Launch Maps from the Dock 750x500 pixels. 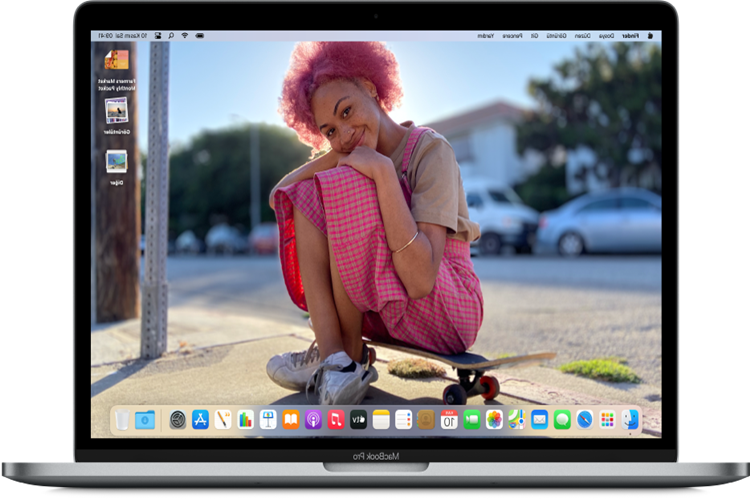click(517, 420)
